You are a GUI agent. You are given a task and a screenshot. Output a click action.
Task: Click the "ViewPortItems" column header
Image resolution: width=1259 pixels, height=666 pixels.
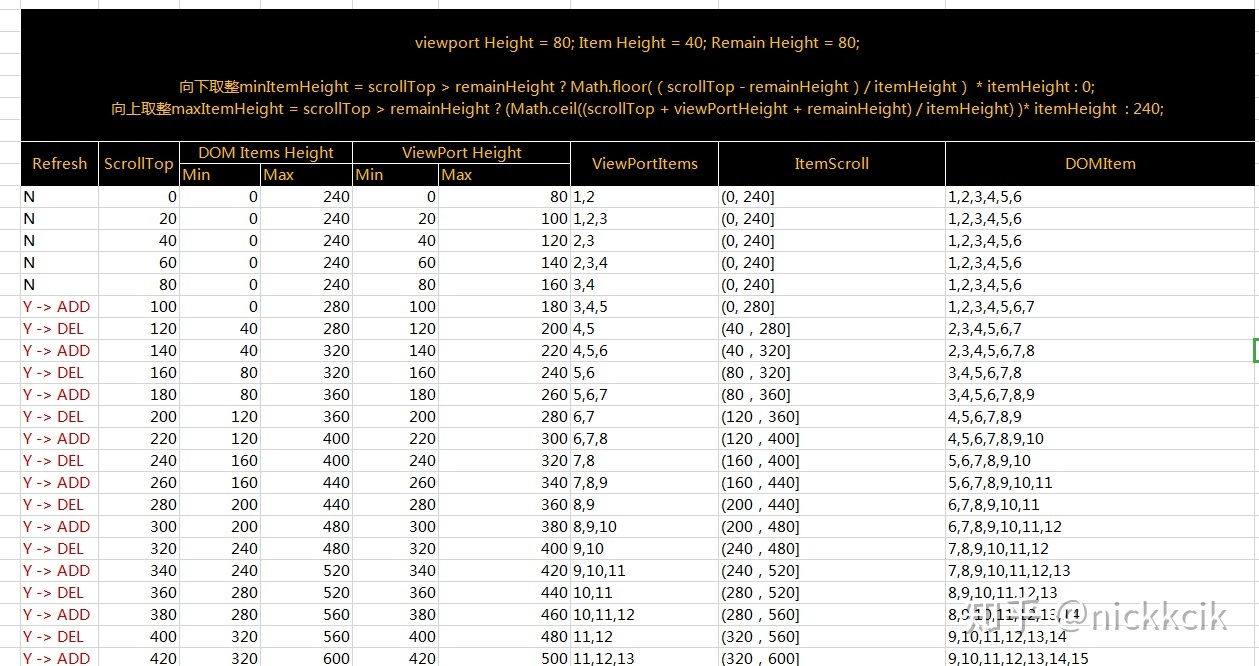coord(645,164)
